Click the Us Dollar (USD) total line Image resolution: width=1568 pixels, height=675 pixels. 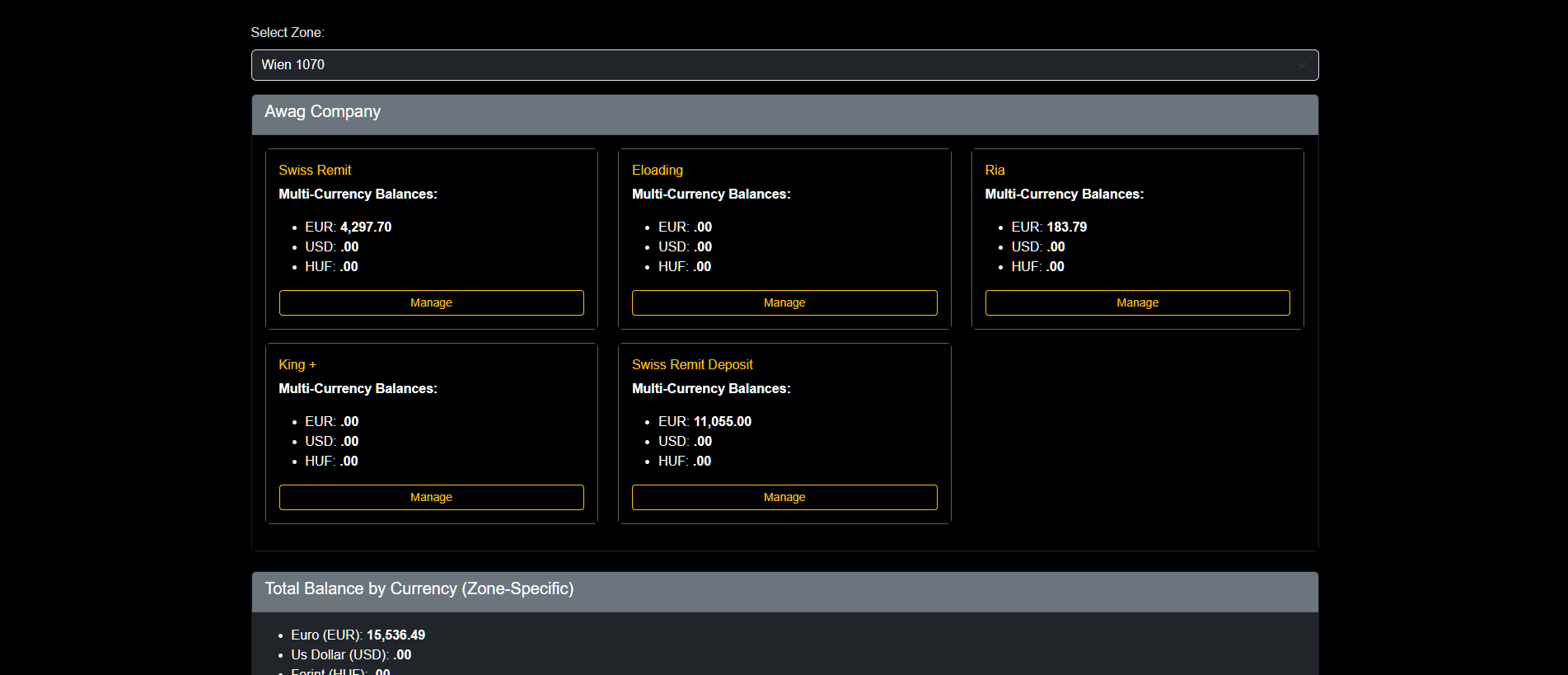click(351, 654)
